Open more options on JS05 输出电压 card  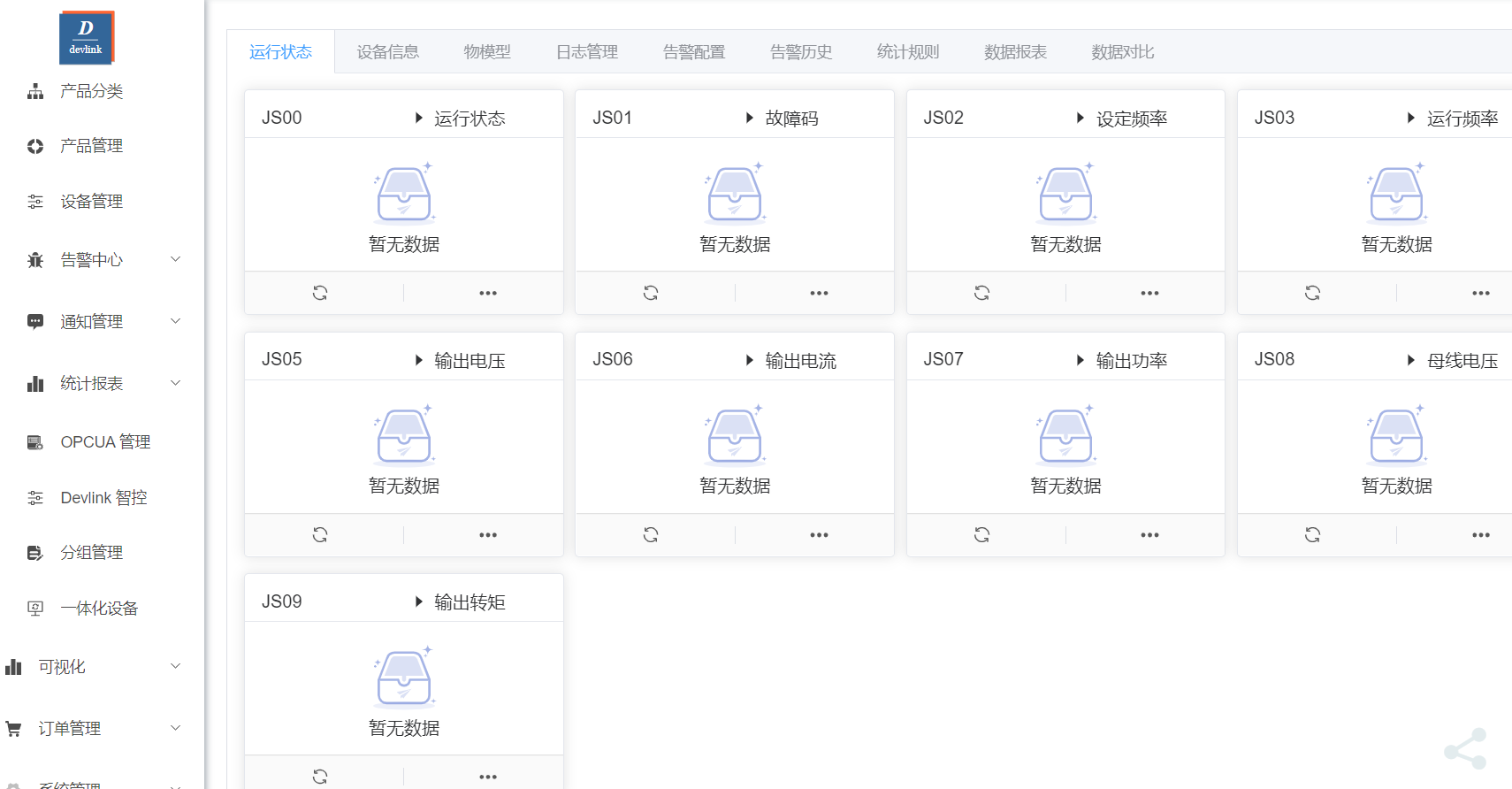click(x=488, y=535)
